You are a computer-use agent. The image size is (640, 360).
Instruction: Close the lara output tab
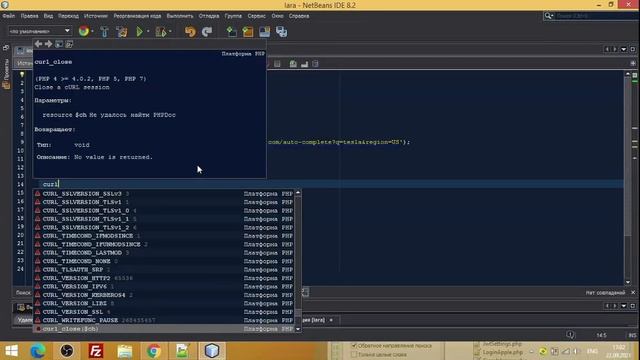point(331,320)
